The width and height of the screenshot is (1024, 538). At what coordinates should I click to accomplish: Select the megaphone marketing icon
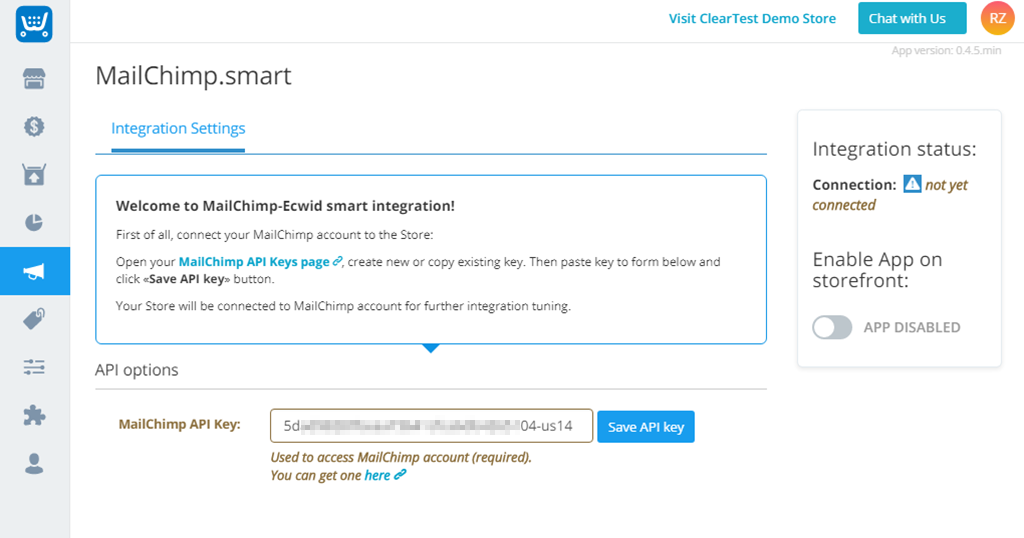tap(34, 271)
